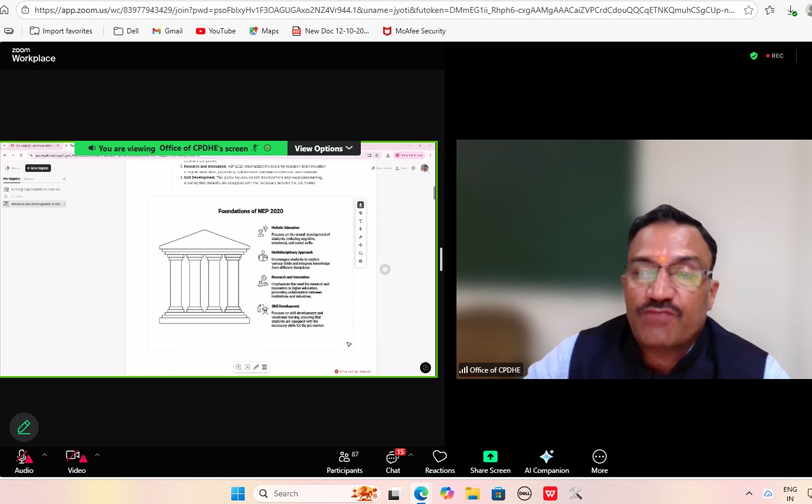Open the tools app on taskbar
Viewport: 812px width, 504px height.
click(576, 494)
